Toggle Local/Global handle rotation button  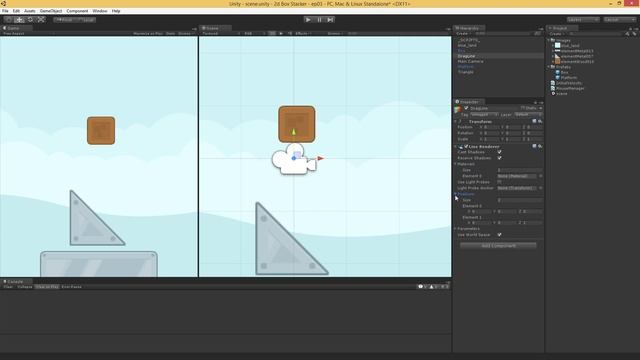pyautogui.click(x=86, y=20)
